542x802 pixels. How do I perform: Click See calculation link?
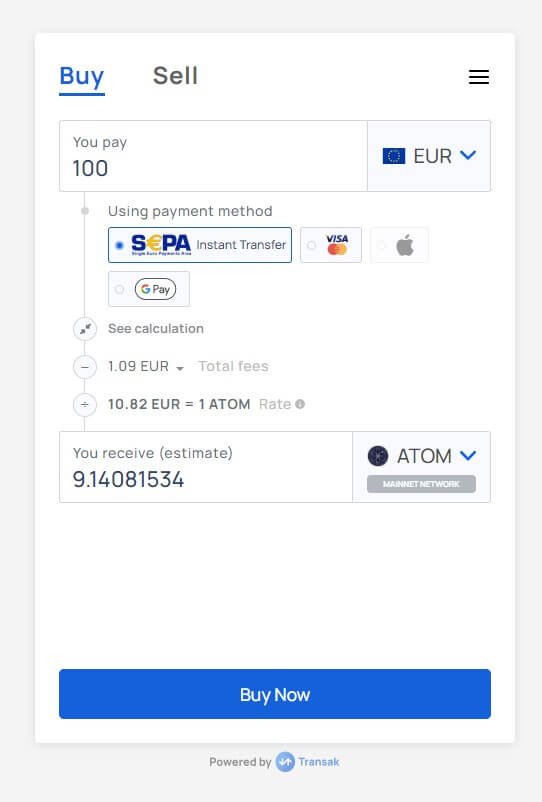click(156, 328)
